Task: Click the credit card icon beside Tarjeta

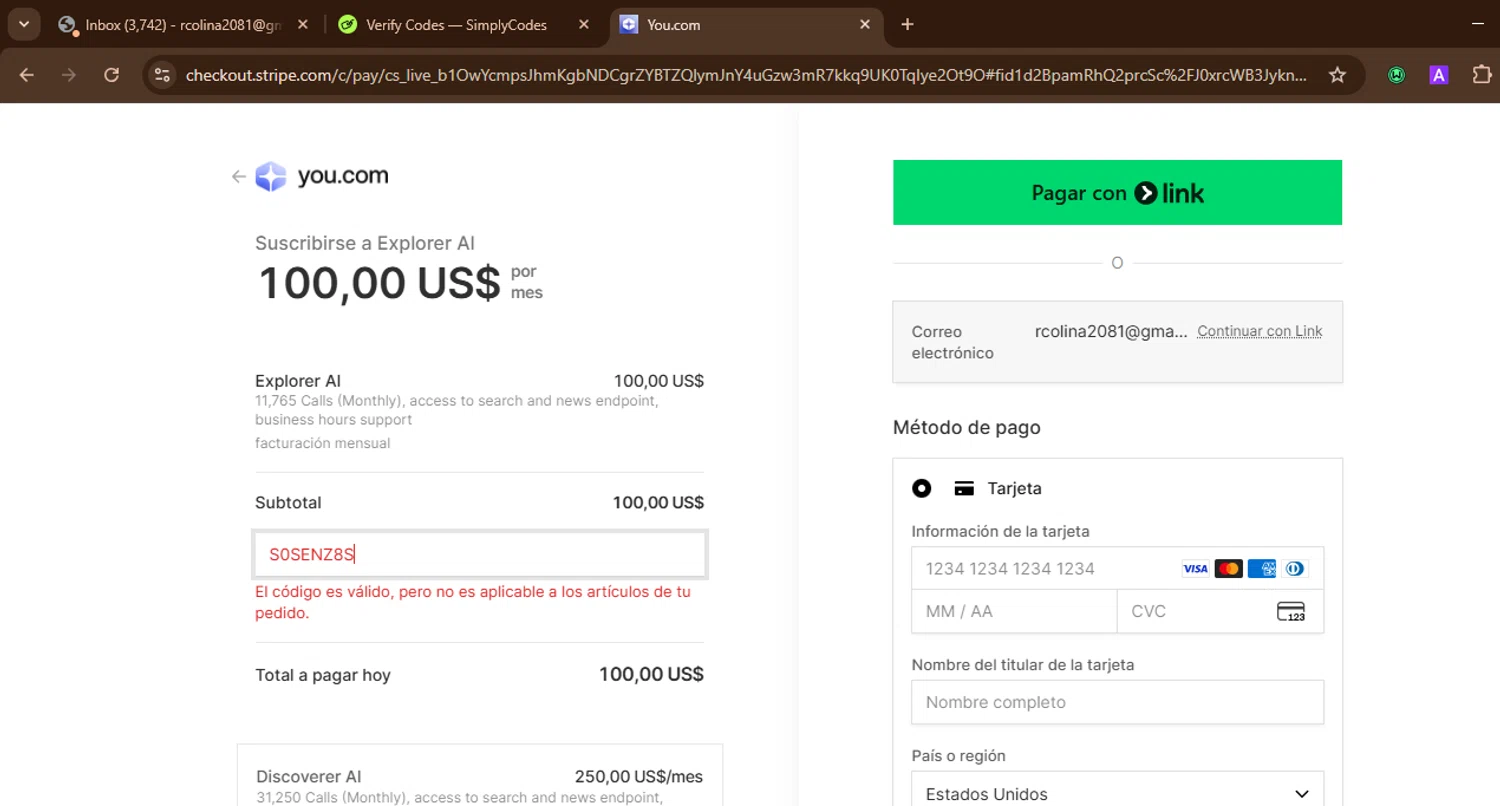Action: tap(964, 489)
